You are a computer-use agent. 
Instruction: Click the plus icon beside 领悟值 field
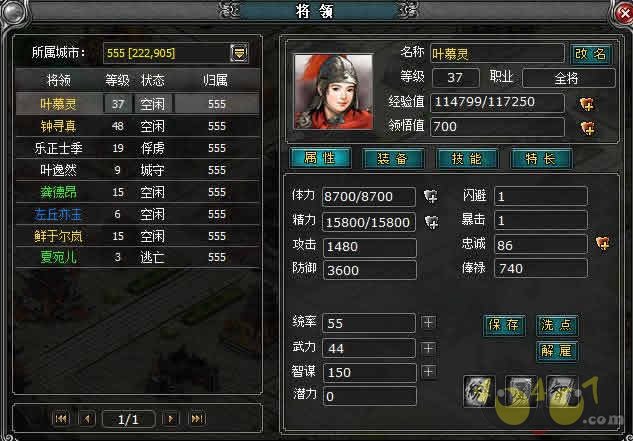[587, 128]
